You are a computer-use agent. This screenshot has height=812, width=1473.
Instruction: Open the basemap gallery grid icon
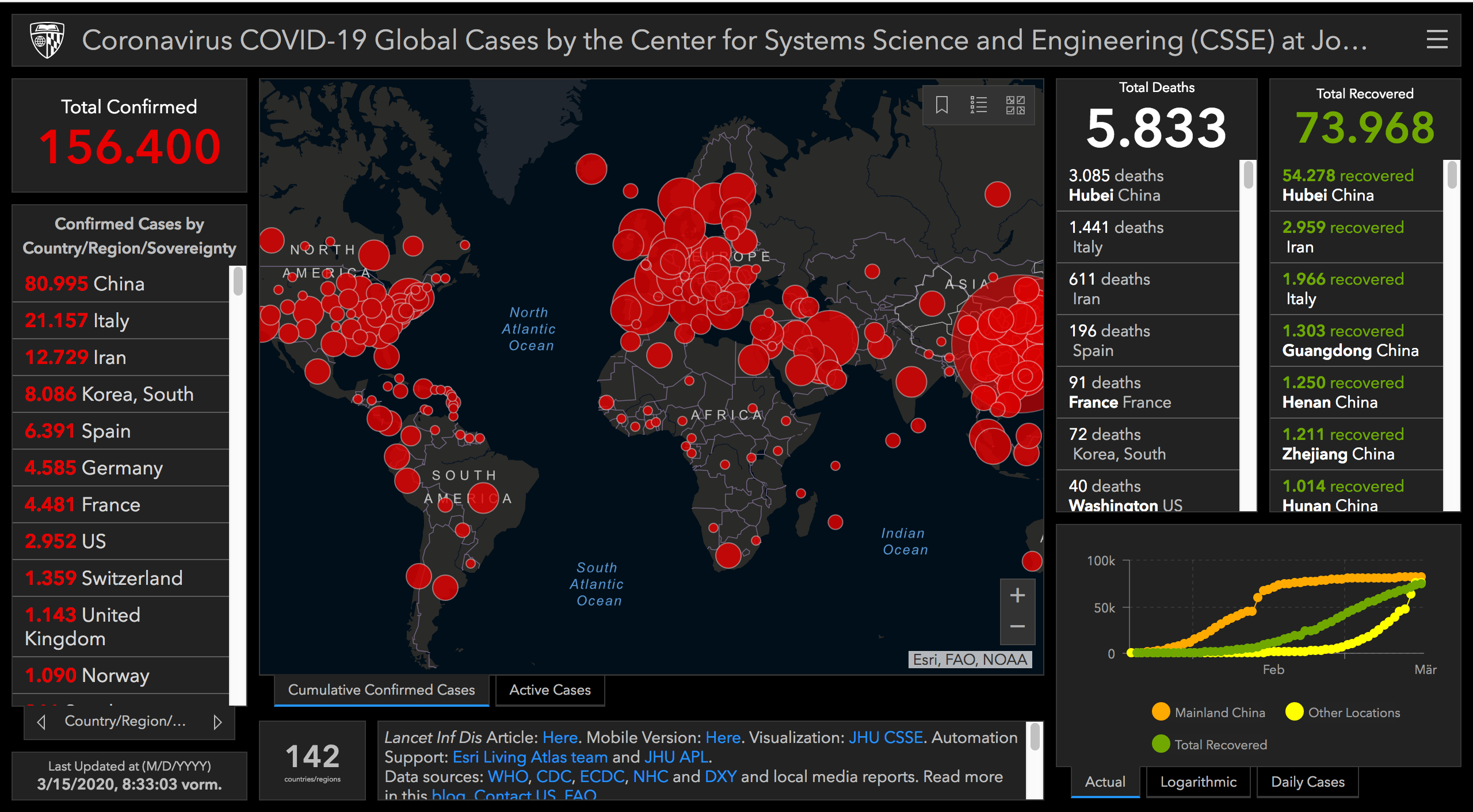[1015, 105]
